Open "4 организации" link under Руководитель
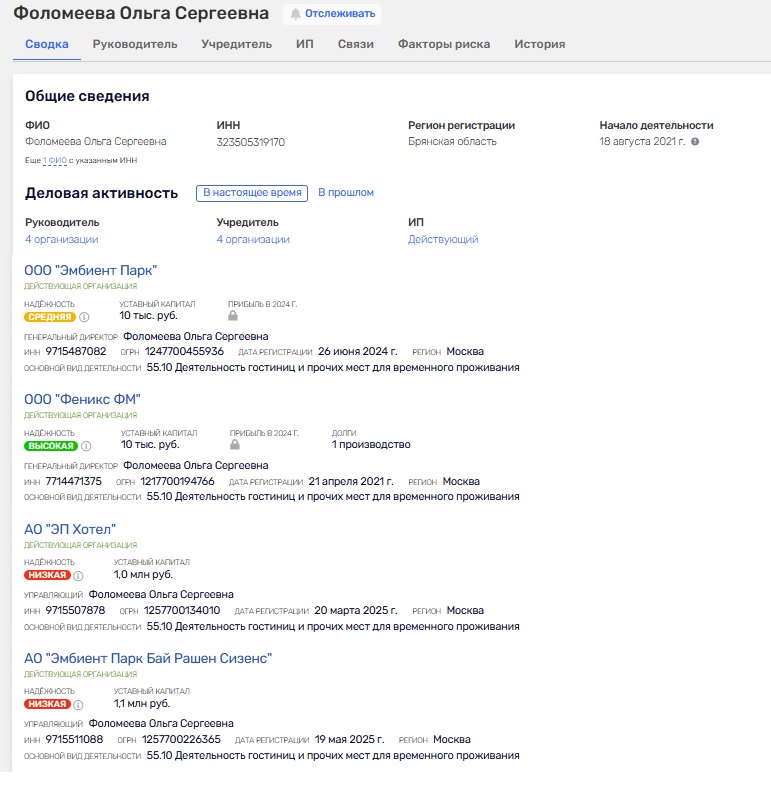This screenshot has width=771, height=789. (62, 240)
